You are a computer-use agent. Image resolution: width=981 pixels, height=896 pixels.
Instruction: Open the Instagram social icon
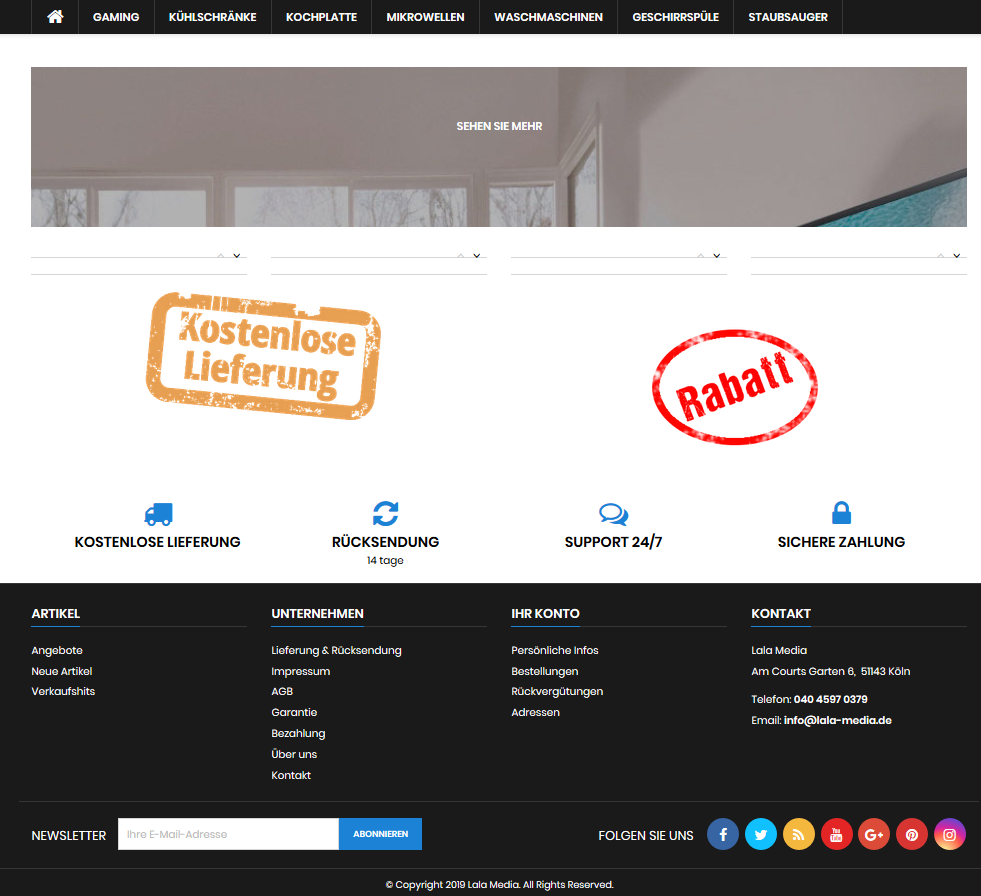(x=950, y=834)
